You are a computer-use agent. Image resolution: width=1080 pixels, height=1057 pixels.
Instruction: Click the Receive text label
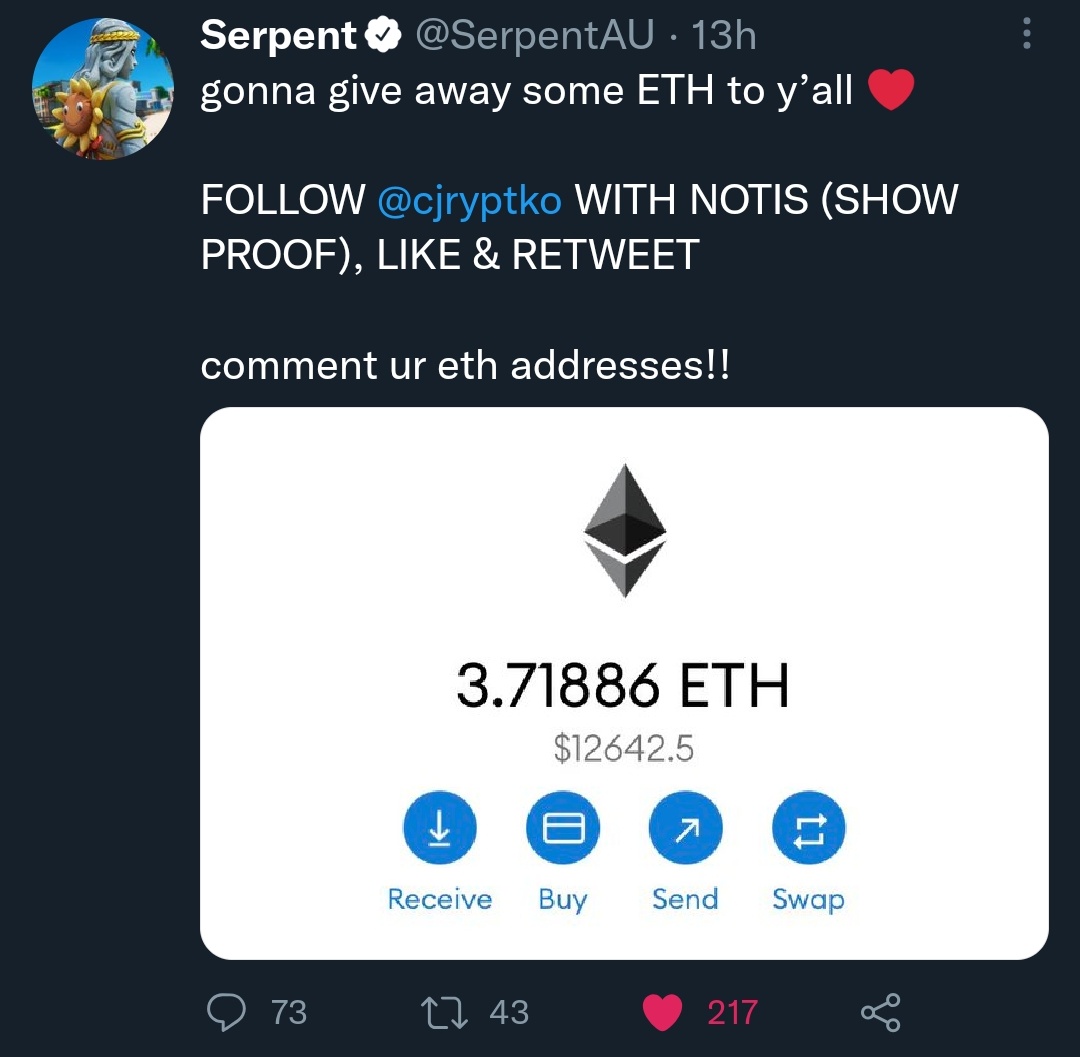[x=440, y=899]
